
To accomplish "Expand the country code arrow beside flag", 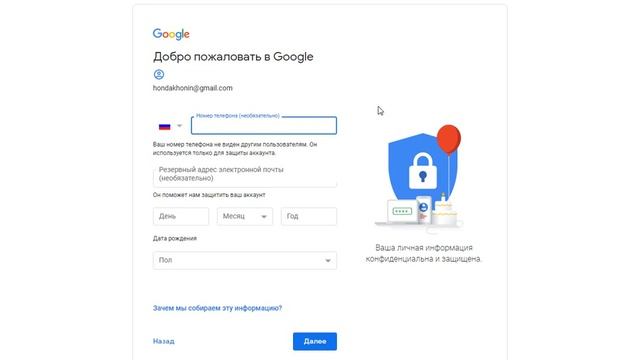I will pyautogui.click(x=179, y=126).
